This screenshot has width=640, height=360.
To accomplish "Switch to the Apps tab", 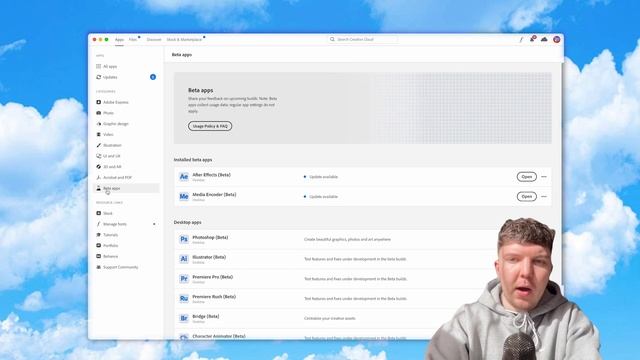I will pyautogui.click(x=119, y=40).
